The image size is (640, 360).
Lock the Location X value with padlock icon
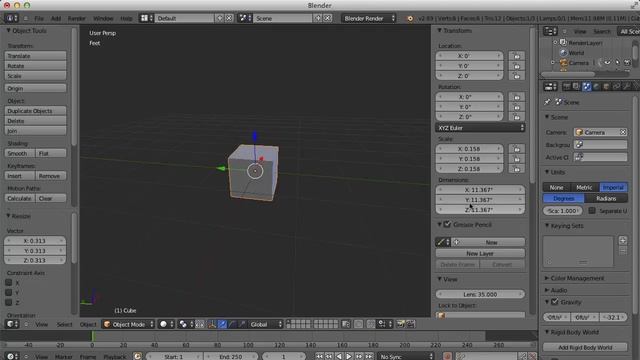point(516,56)
